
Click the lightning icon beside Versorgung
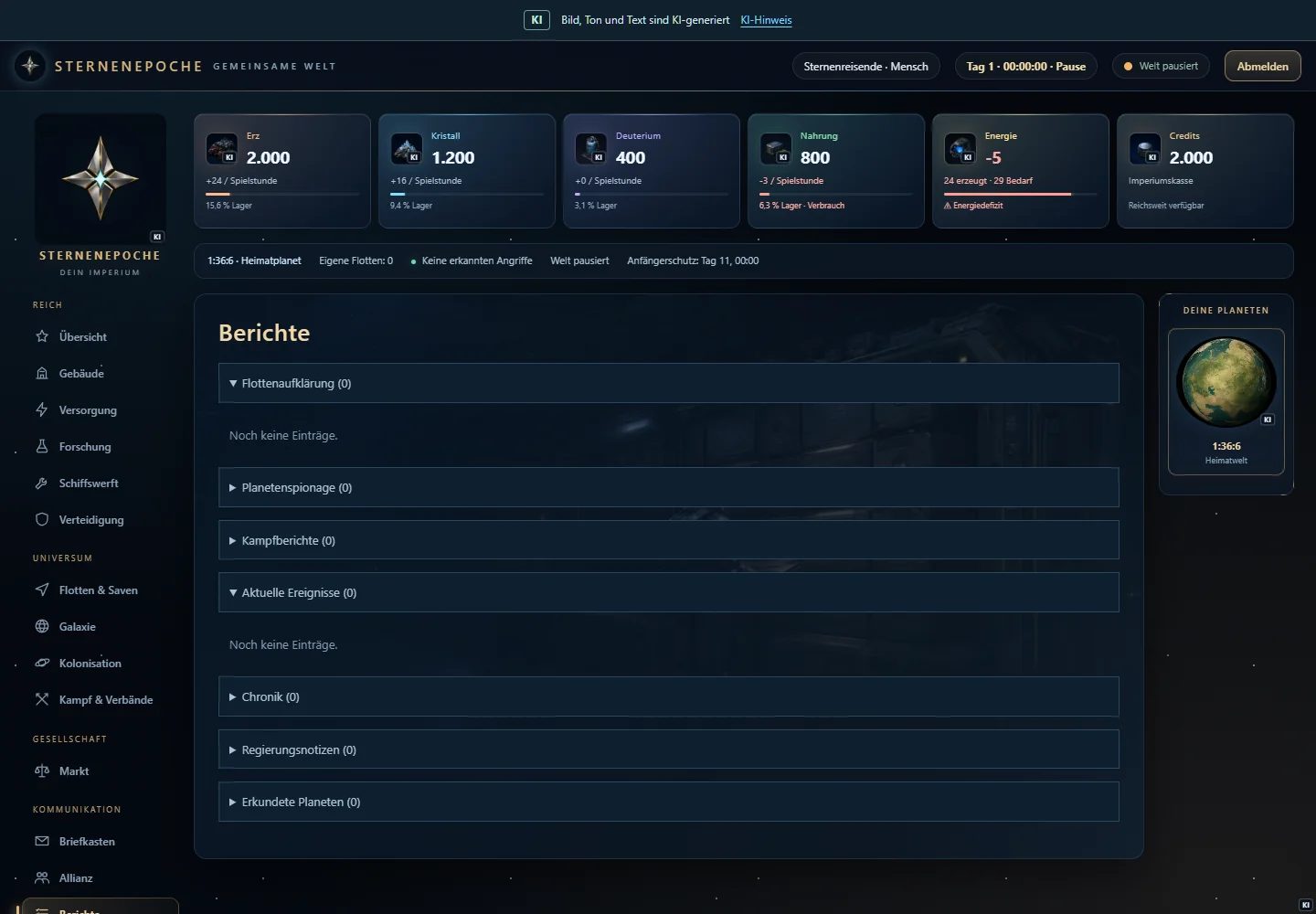pyautogui.click(x=42, y=409)
